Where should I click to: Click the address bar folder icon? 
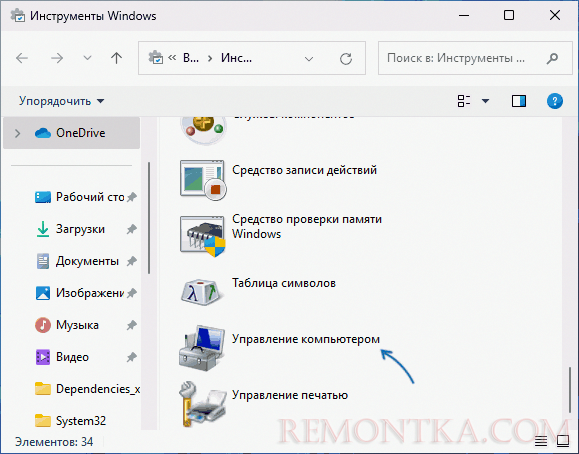pyautogui.click(x=155, y=57)
